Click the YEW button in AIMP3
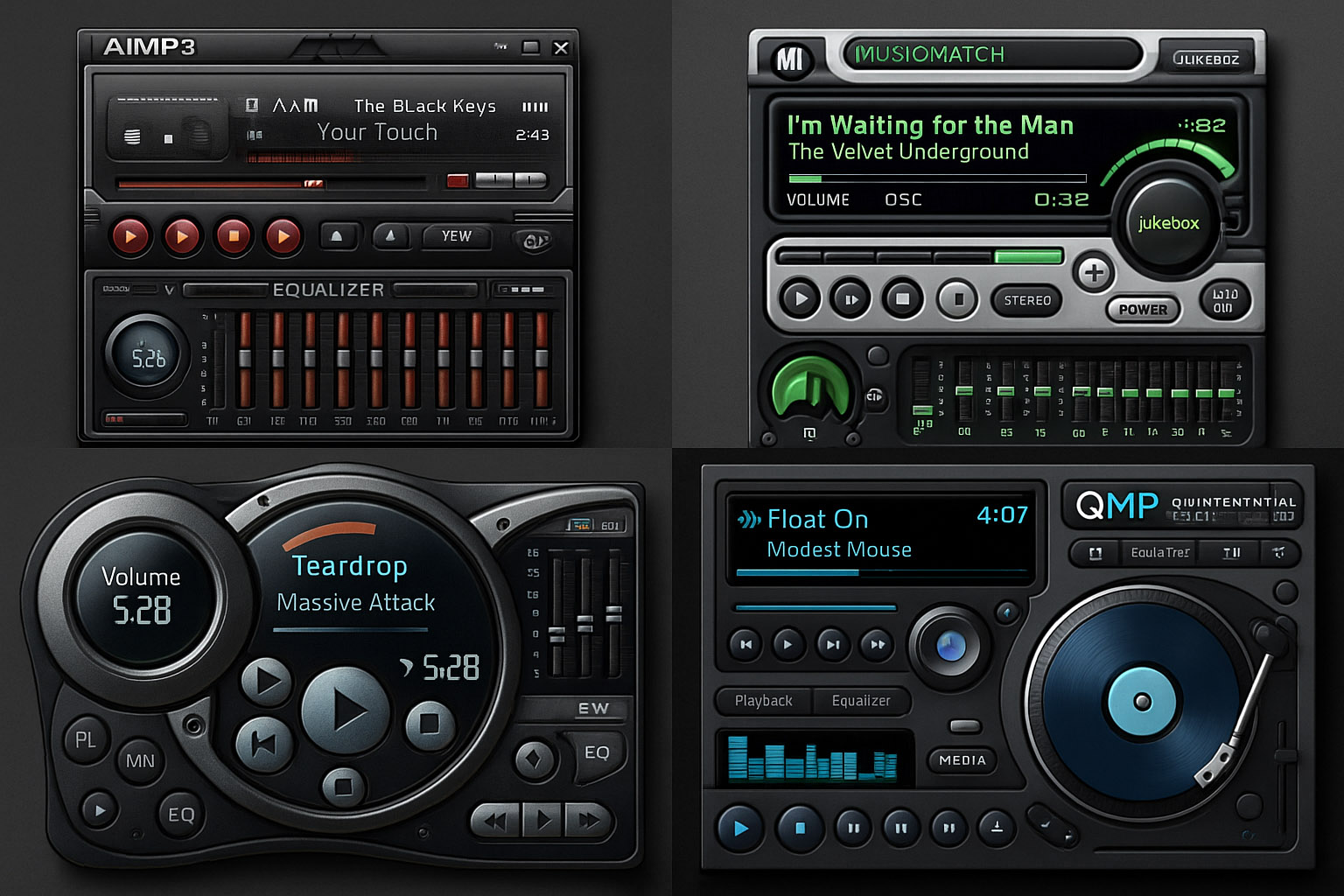The image size is (1344, 896). [x=456, y=236]
